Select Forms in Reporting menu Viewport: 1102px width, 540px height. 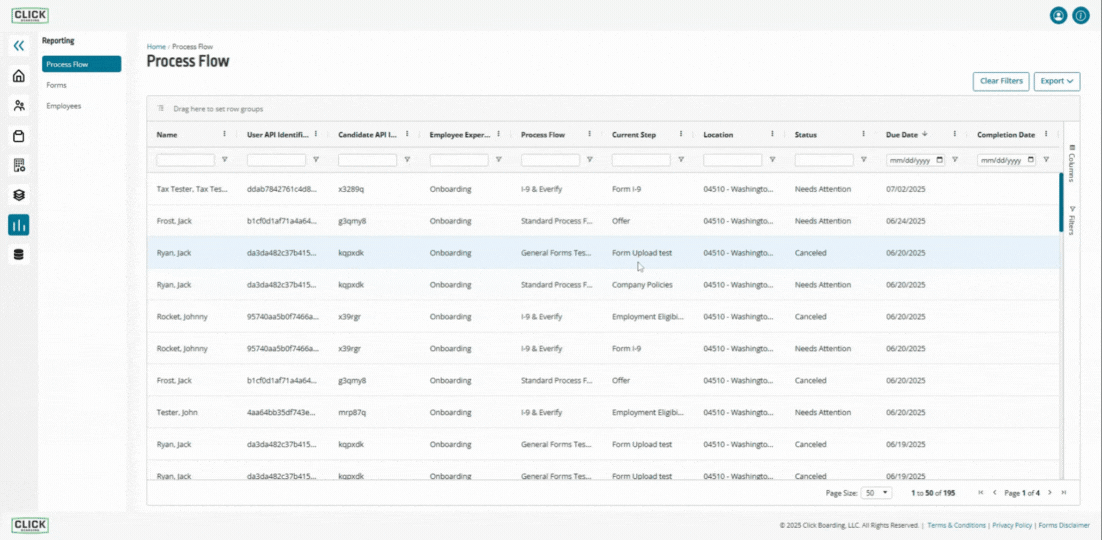click(56, 85)
